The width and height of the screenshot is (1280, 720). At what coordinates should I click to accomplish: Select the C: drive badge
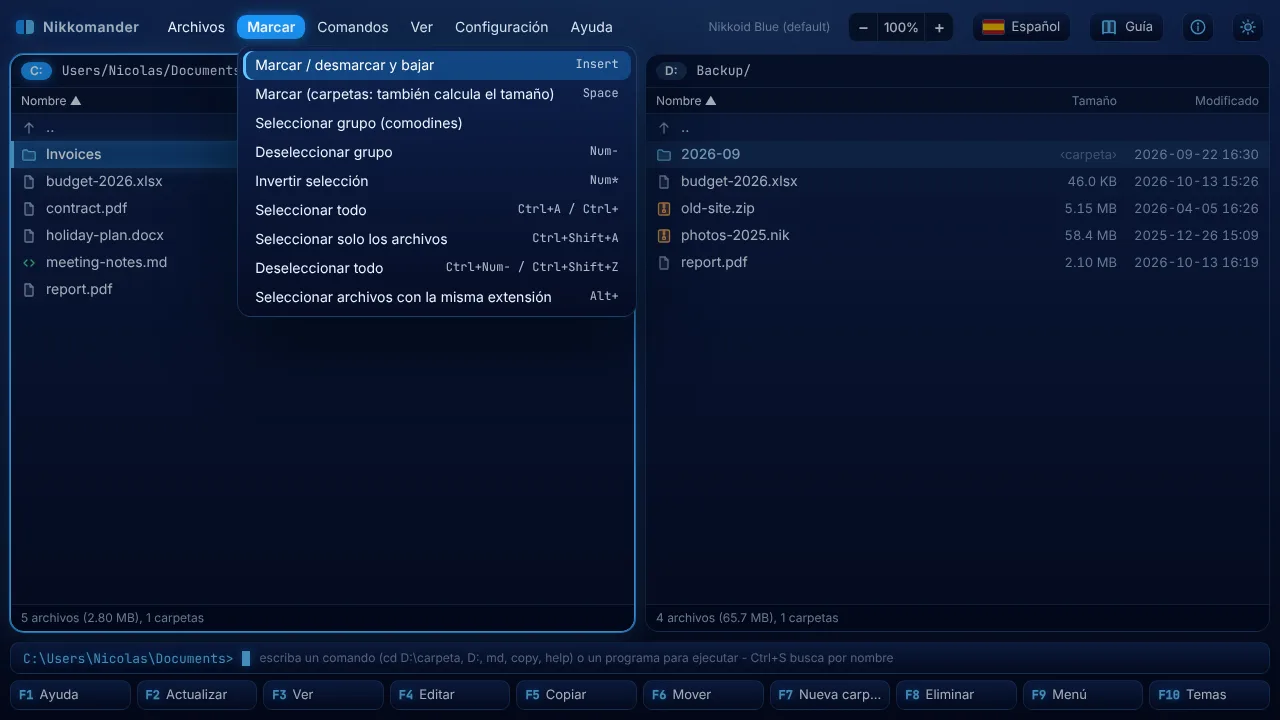[x=36, y=70]
